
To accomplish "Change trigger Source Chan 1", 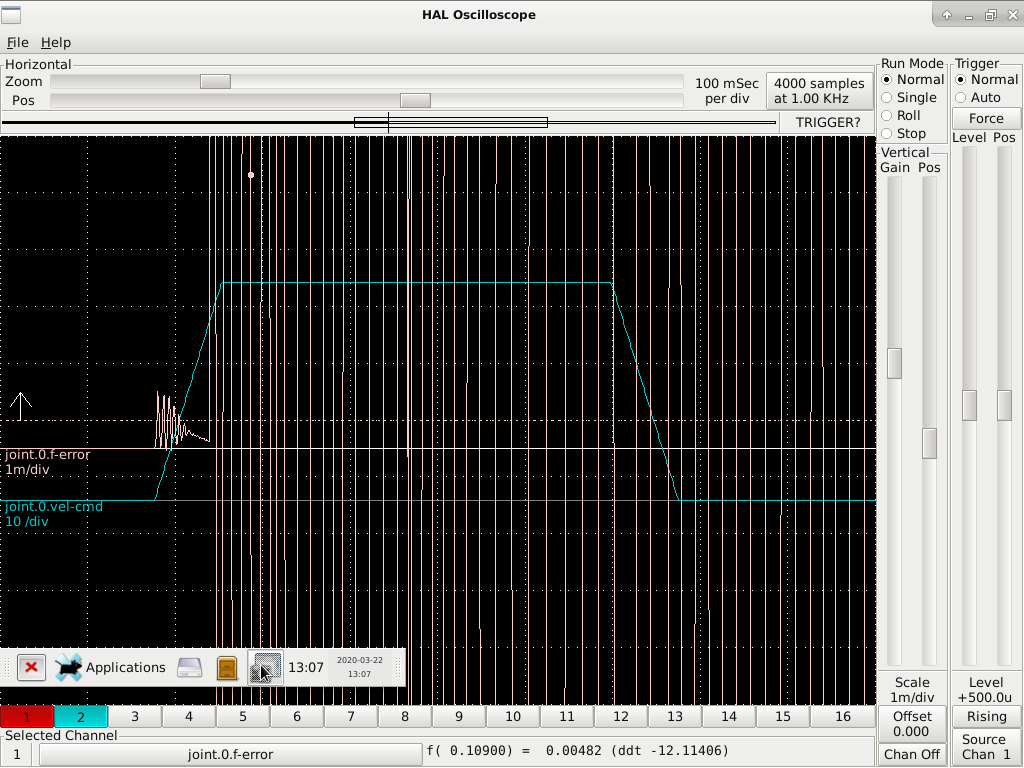I will [986, 747].
